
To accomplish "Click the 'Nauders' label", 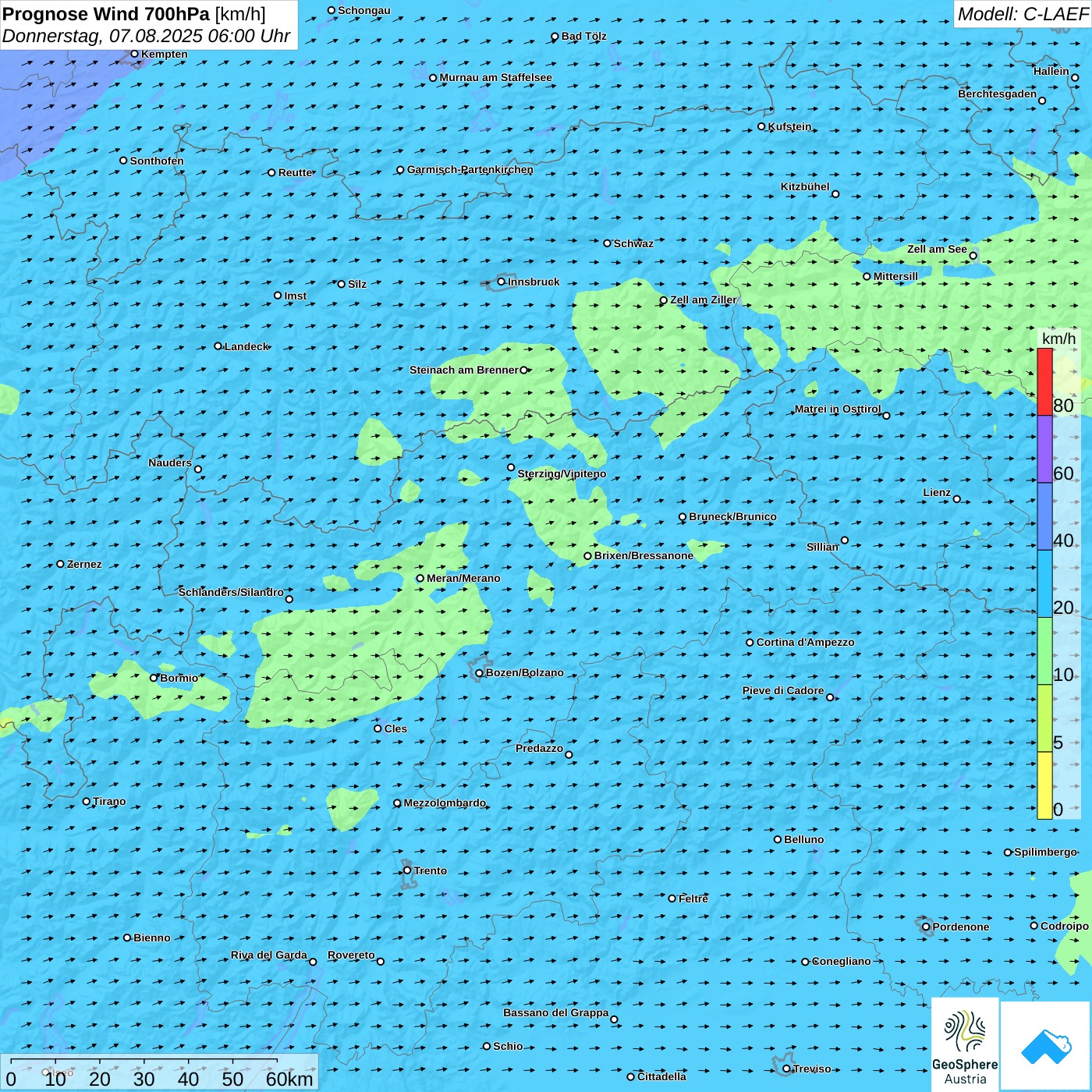I will tap(169, 463).
